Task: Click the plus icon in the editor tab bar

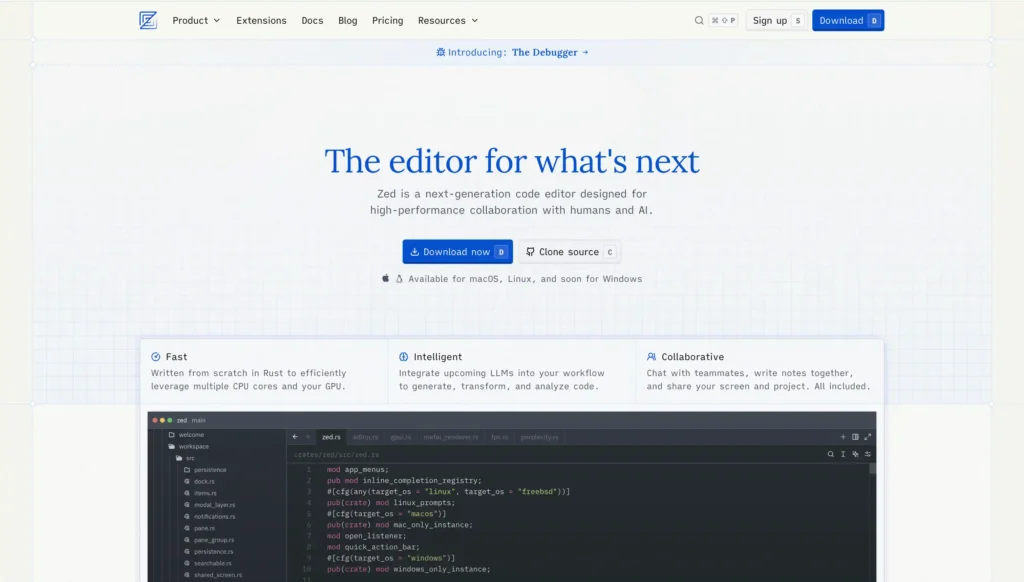Action: (x=843, y=437)
